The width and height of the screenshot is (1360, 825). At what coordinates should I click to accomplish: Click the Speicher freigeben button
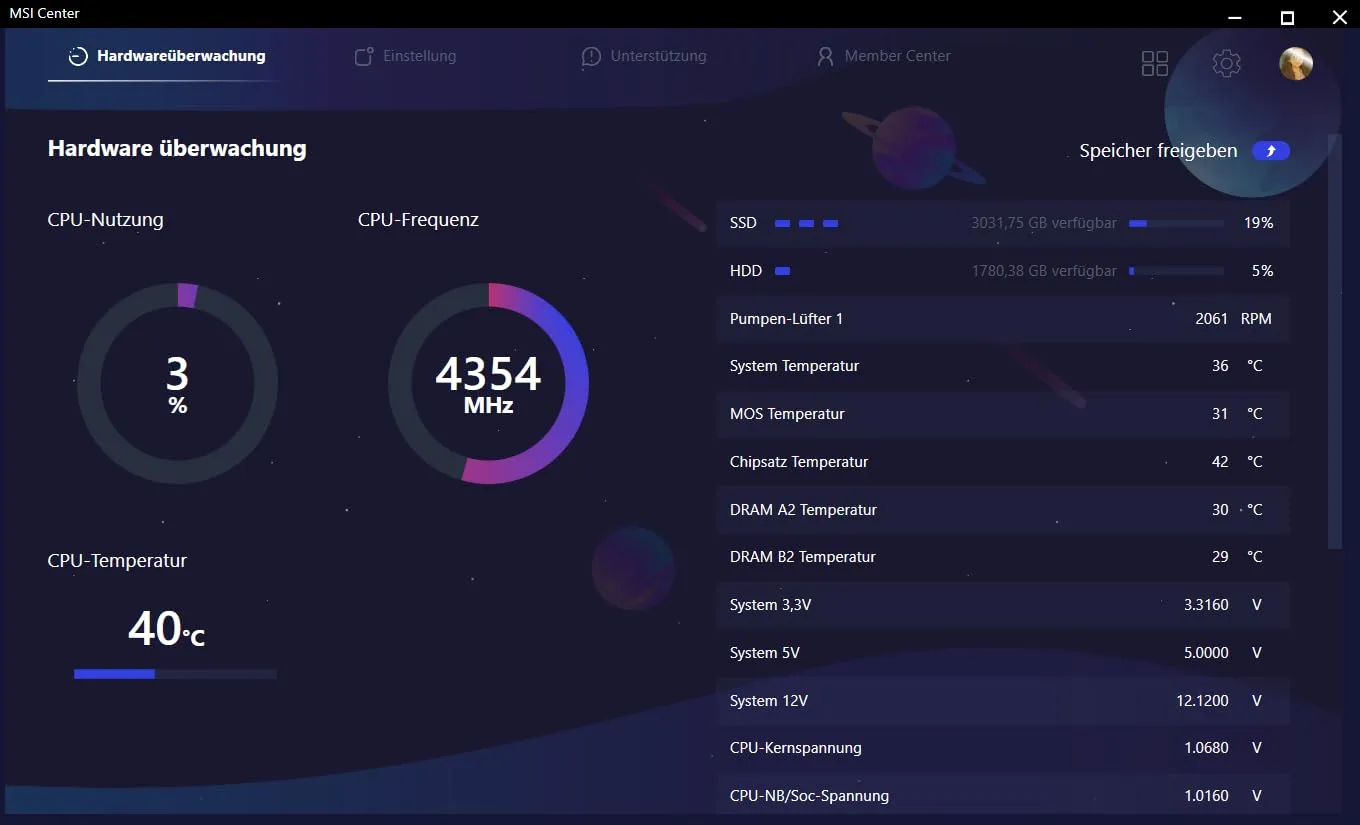[1271, 151]
